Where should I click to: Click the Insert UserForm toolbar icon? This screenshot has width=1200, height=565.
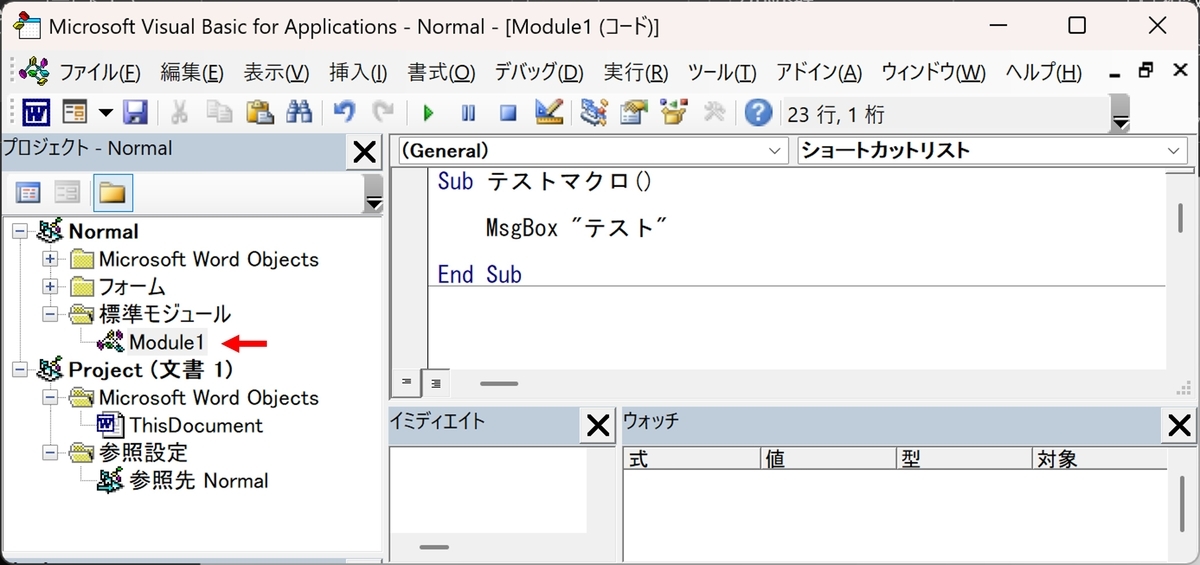coord(76,112)
